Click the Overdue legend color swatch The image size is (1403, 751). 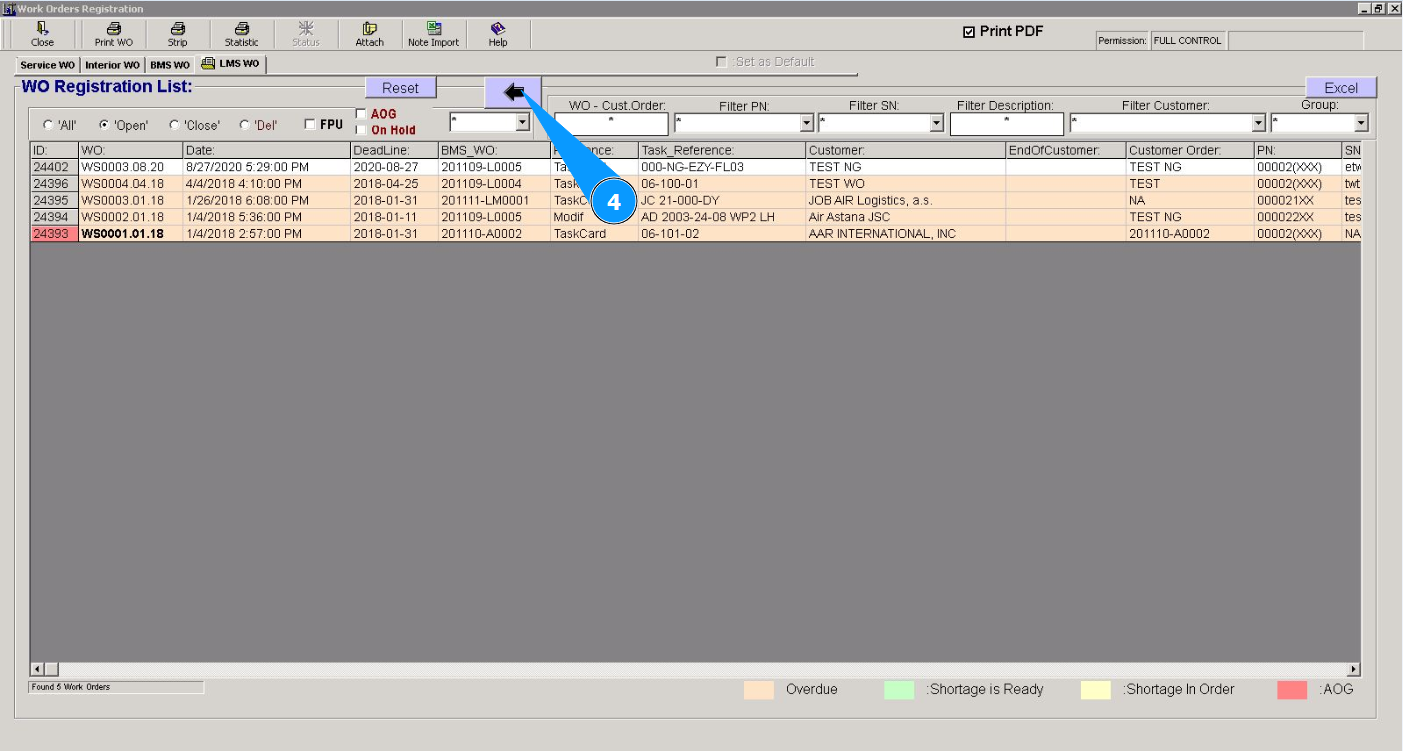pyautogui.click(x=759, y=690)
